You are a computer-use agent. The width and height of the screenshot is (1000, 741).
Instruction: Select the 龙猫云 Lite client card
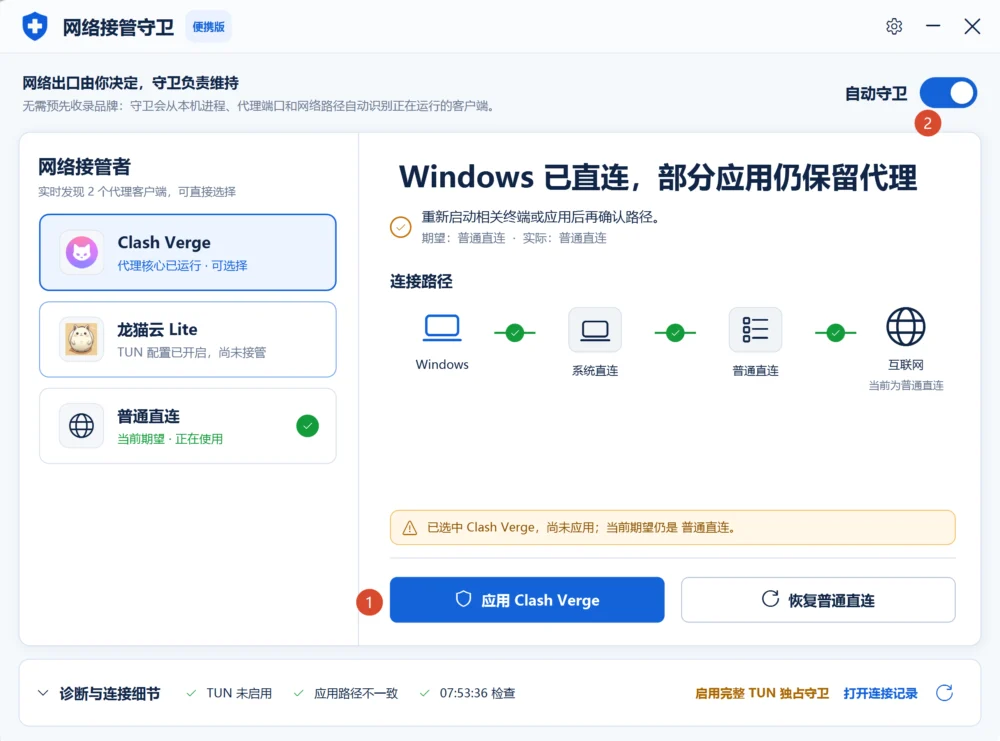188,339
